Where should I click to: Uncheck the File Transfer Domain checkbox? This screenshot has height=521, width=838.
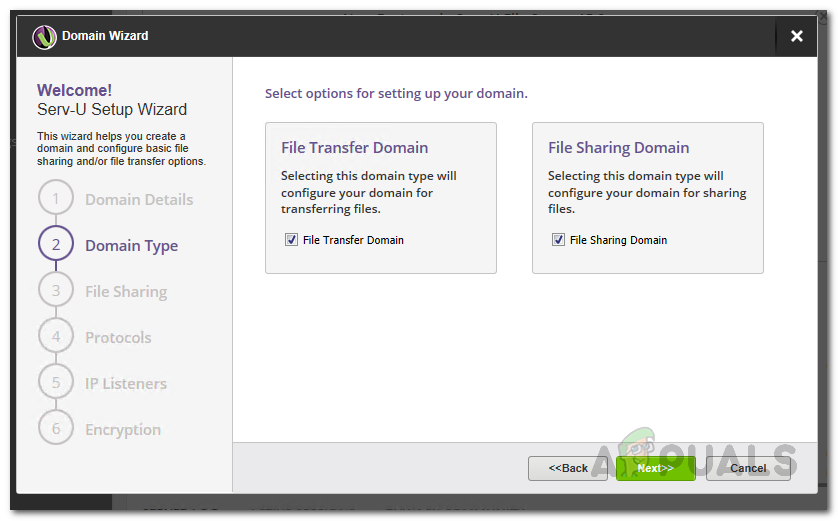click(291, 239)
